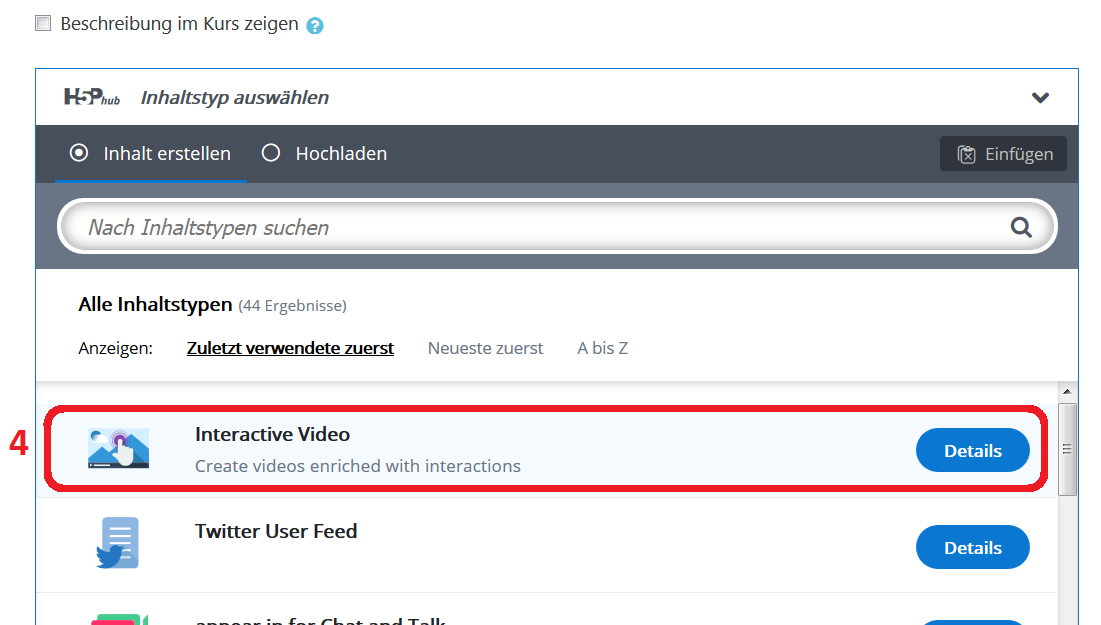The width and height of the screenshot is (1101, 625).
Task: Click the H5P hub logo
Action: coord(92,97)
